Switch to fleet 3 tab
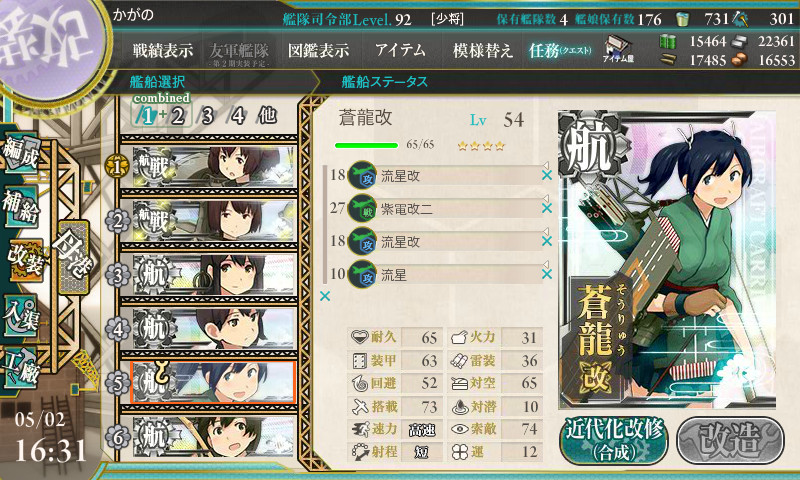Screen dimensions: 800x480 [x=207, y=116]
